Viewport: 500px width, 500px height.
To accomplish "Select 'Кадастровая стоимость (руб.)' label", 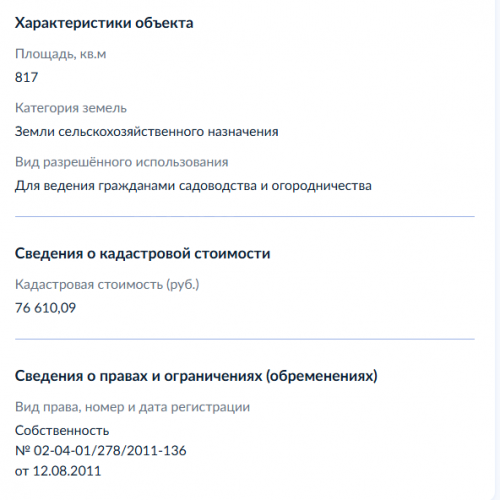I will 107,285.
